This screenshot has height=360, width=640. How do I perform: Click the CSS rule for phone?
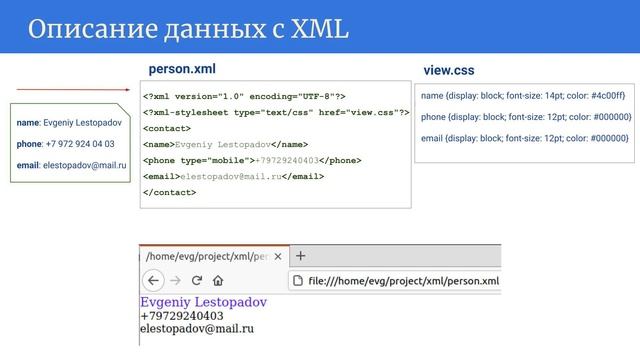[526, 117]
